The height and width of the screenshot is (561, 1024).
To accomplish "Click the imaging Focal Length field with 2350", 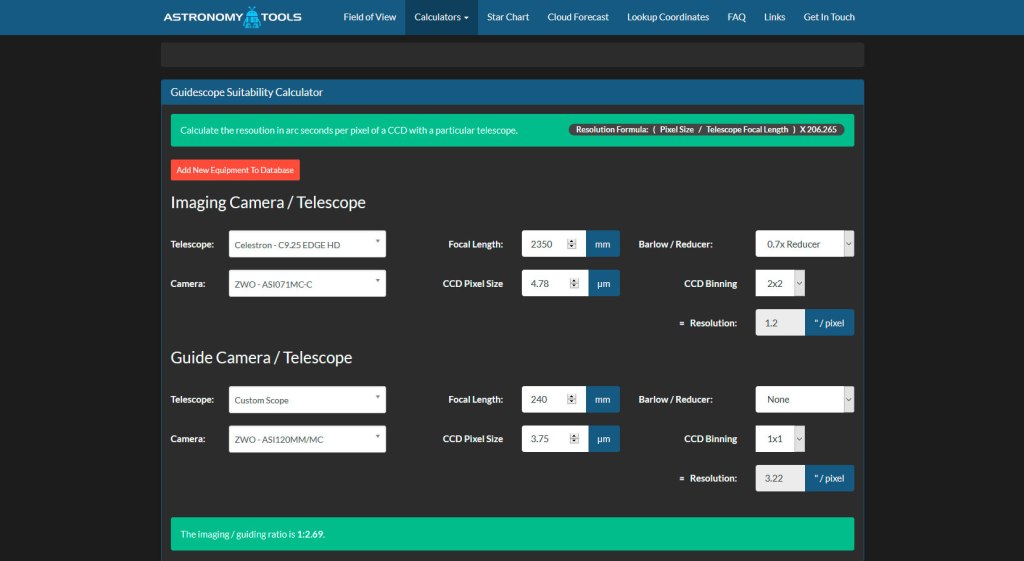I will [x=545, y=244].
